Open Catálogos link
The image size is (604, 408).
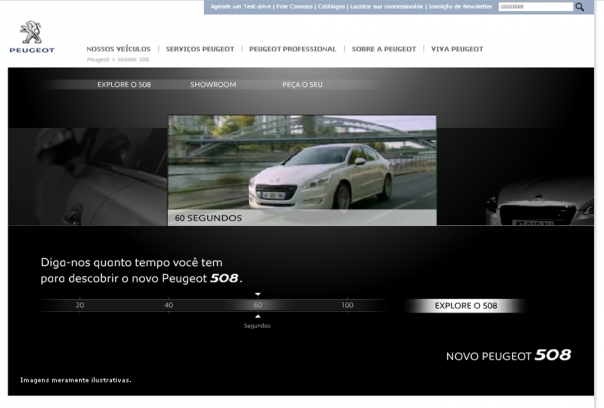click(331, 7)
